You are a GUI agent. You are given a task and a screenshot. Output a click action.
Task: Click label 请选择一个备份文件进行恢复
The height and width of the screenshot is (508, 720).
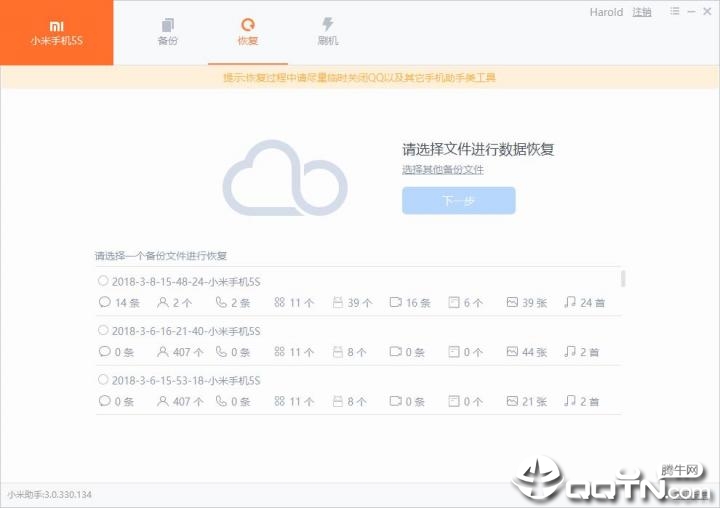(161, 256)
